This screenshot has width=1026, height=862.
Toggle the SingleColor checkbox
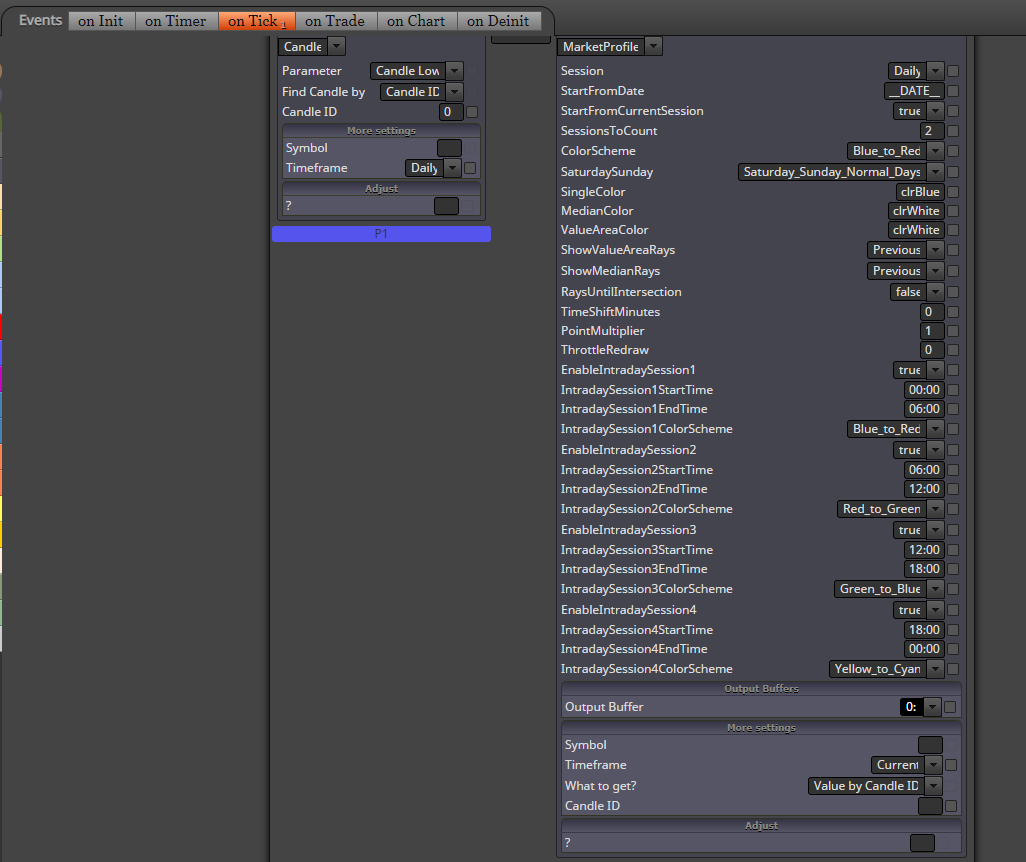[953, 192]
